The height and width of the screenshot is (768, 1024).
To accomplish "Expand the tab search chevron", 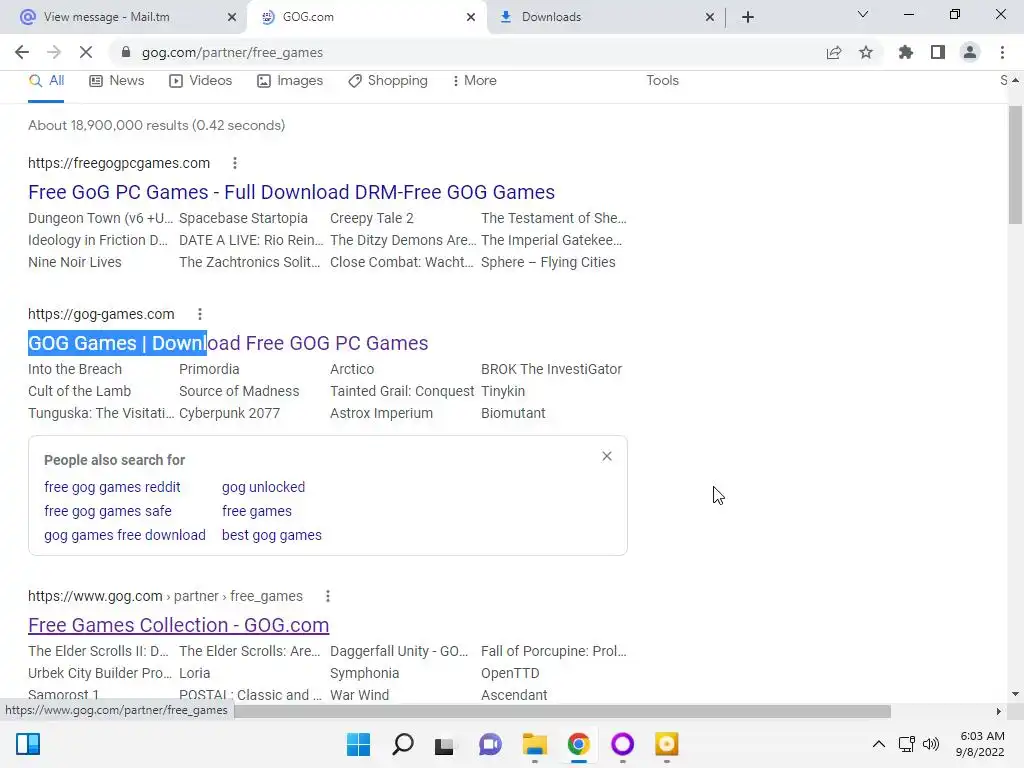I will coord(863,14).
